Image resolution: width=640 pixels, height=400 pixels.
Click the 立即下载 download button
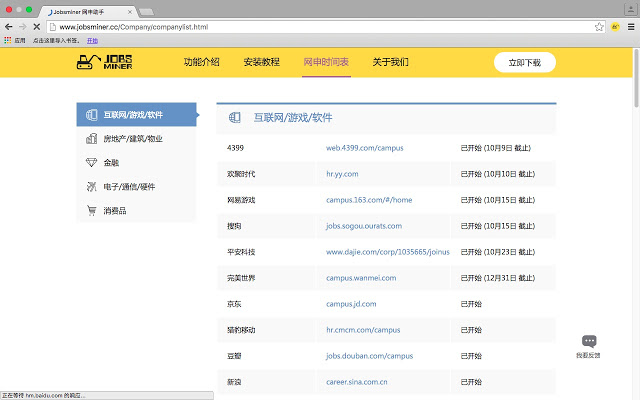(x=524, y=62)
